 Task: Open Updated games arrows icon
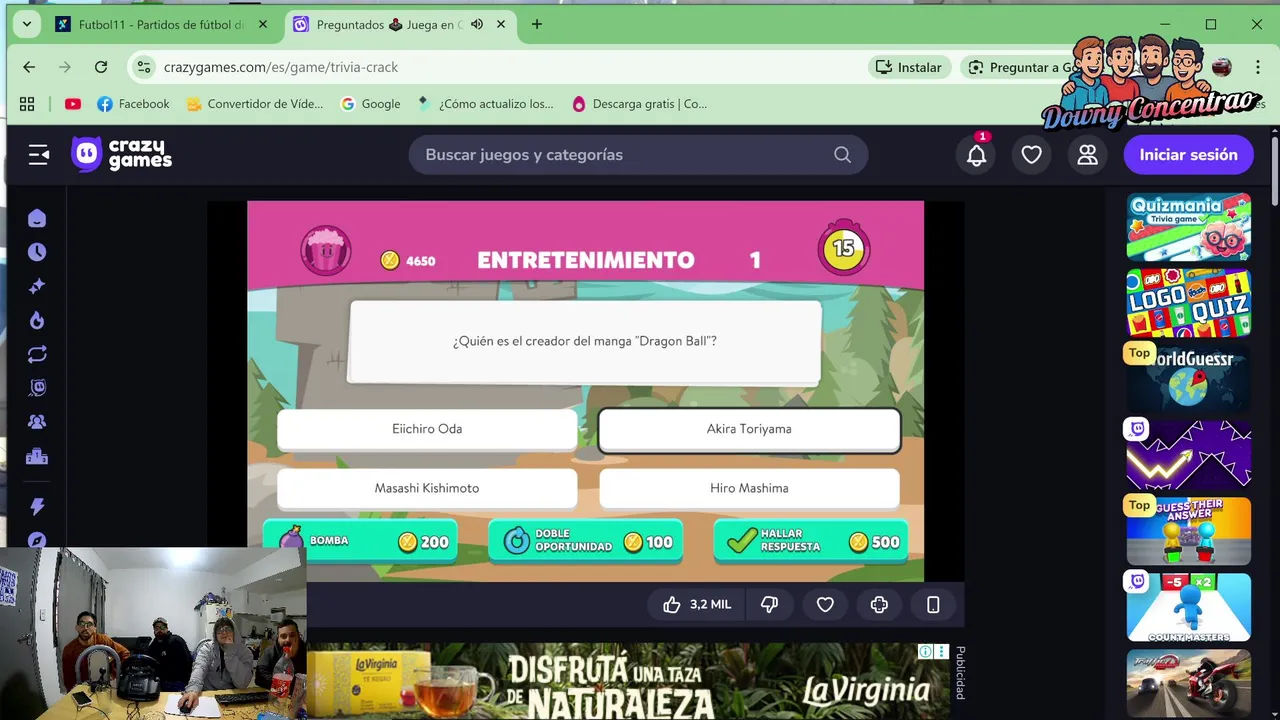pos(37,354)
